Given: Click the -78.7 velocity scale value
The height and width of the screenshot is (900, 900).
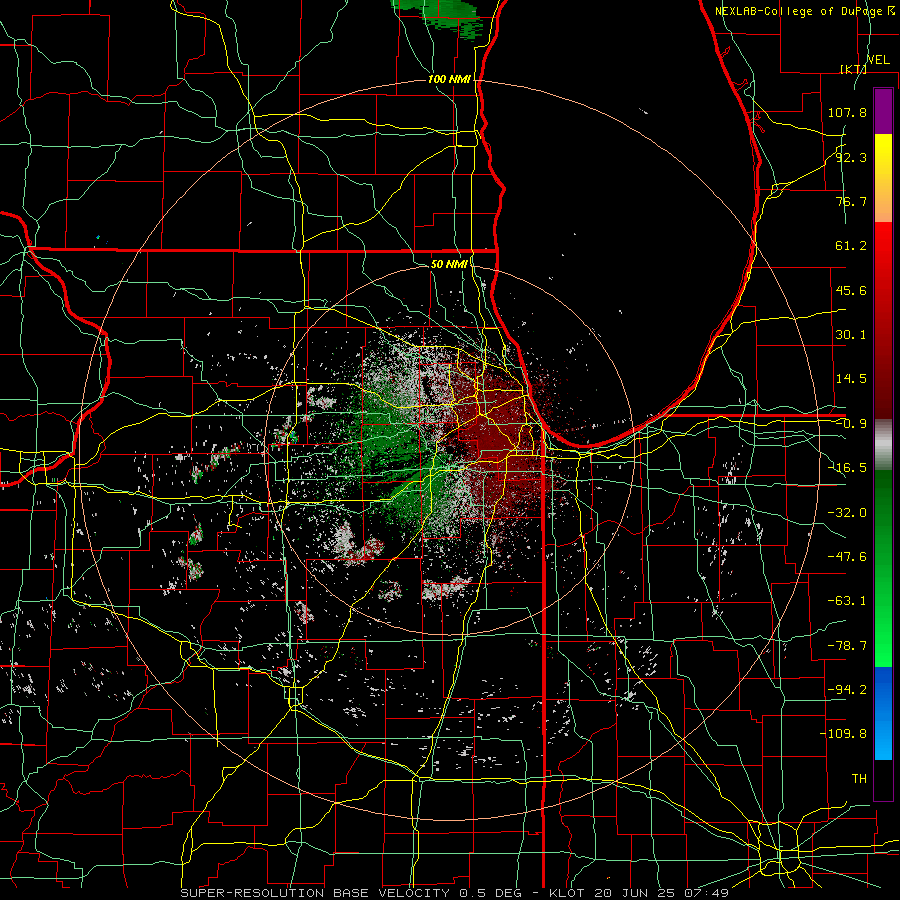Looking at the screenshot, I should click(847, 646).
